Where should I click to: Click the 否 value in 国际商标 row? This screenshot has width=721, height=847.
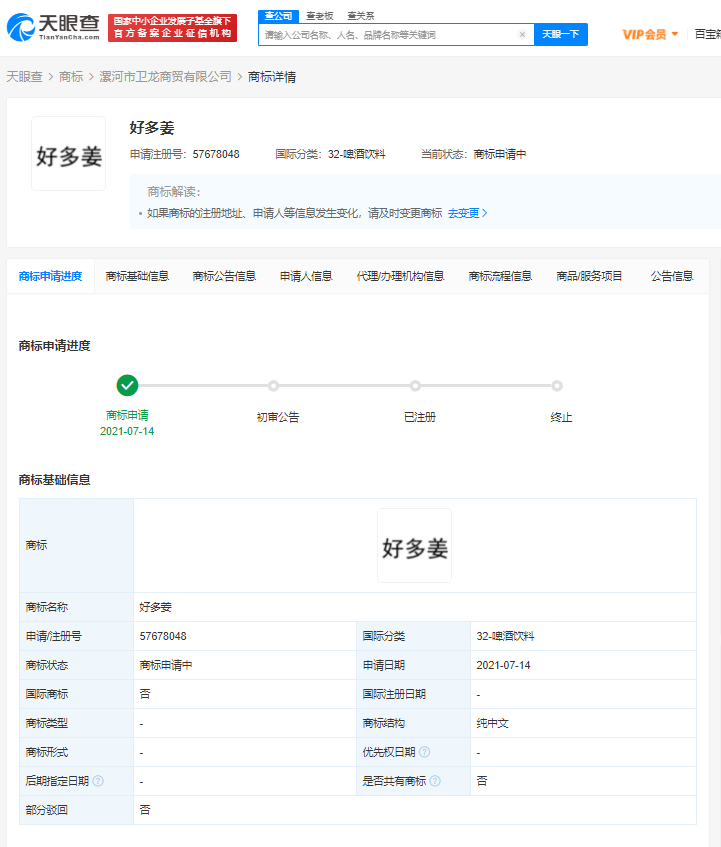point(145,694)
